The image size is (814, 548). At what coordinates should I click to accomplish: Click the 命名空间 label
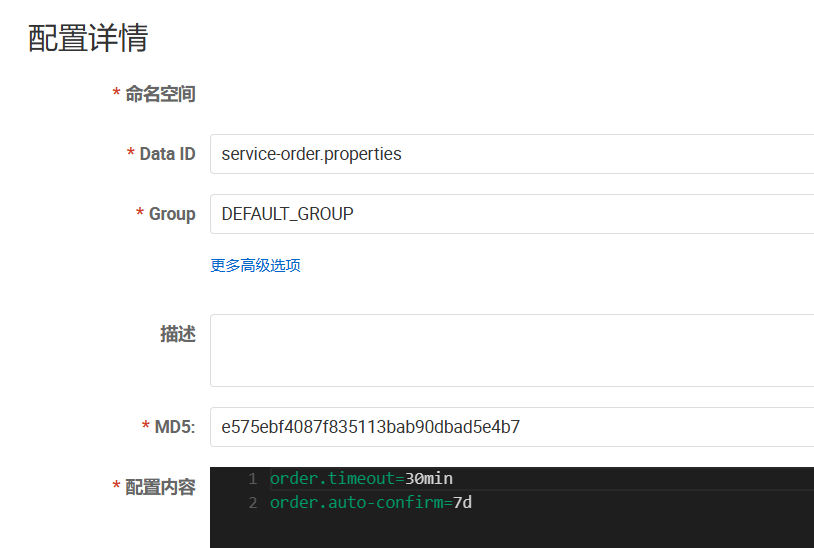pos(160,94)
